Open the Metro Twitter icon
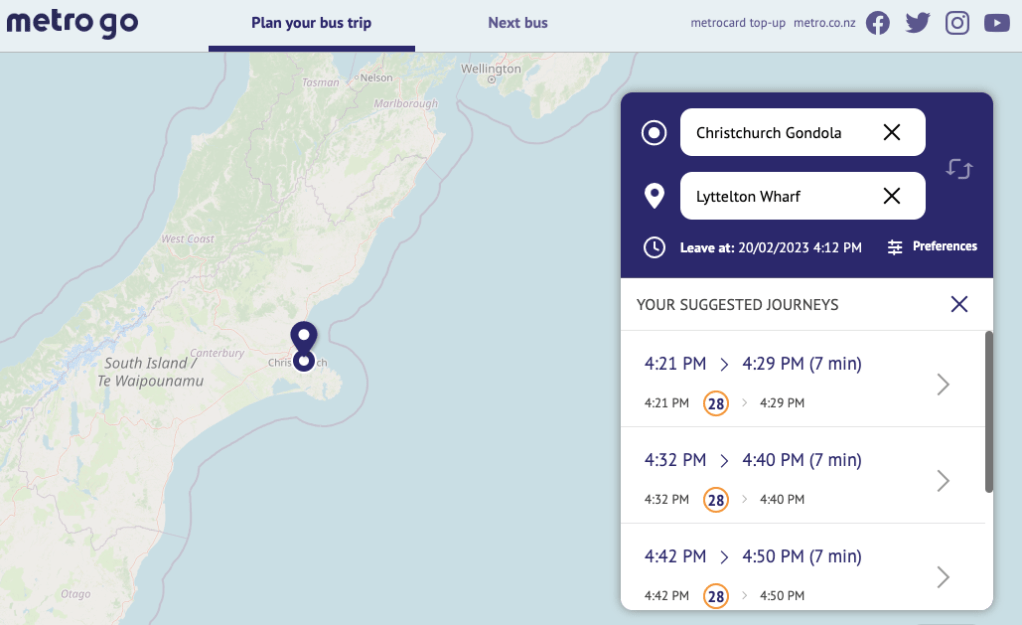Image resolution: width=1022 pixels, height=625 pixels. (x=917, y=23)
